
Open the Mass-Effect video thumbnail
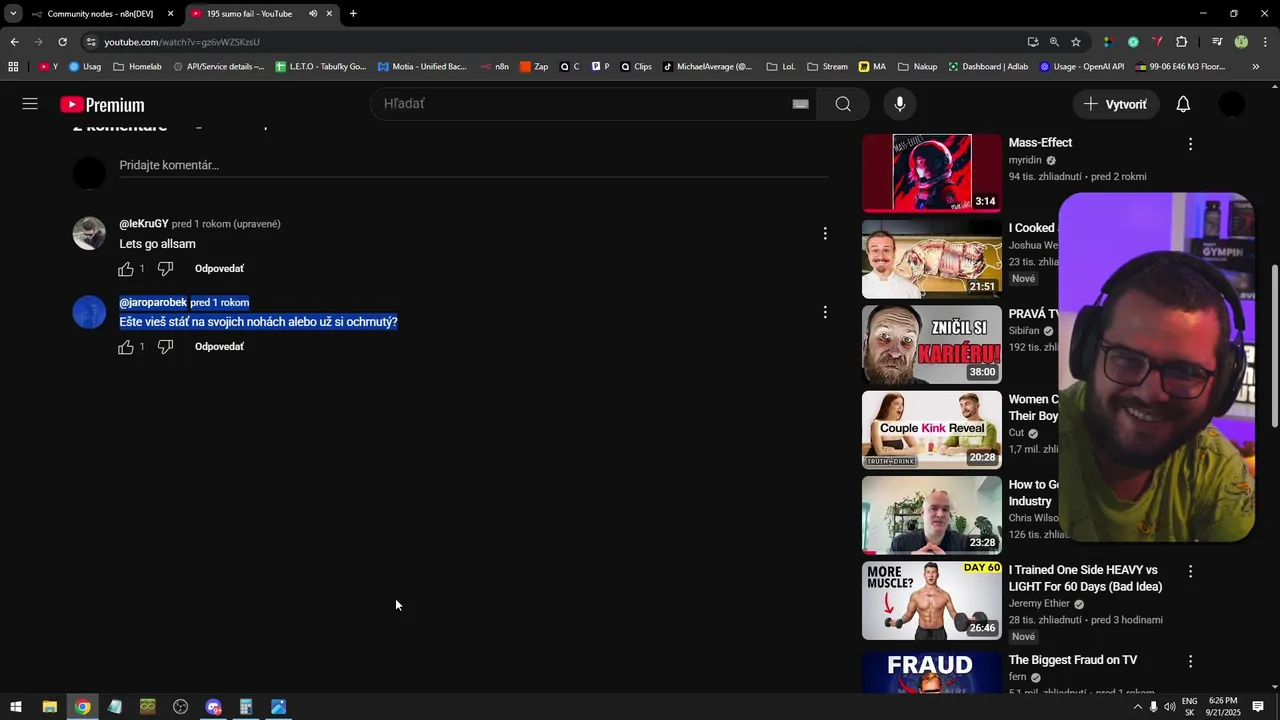(x=931, y=173)
